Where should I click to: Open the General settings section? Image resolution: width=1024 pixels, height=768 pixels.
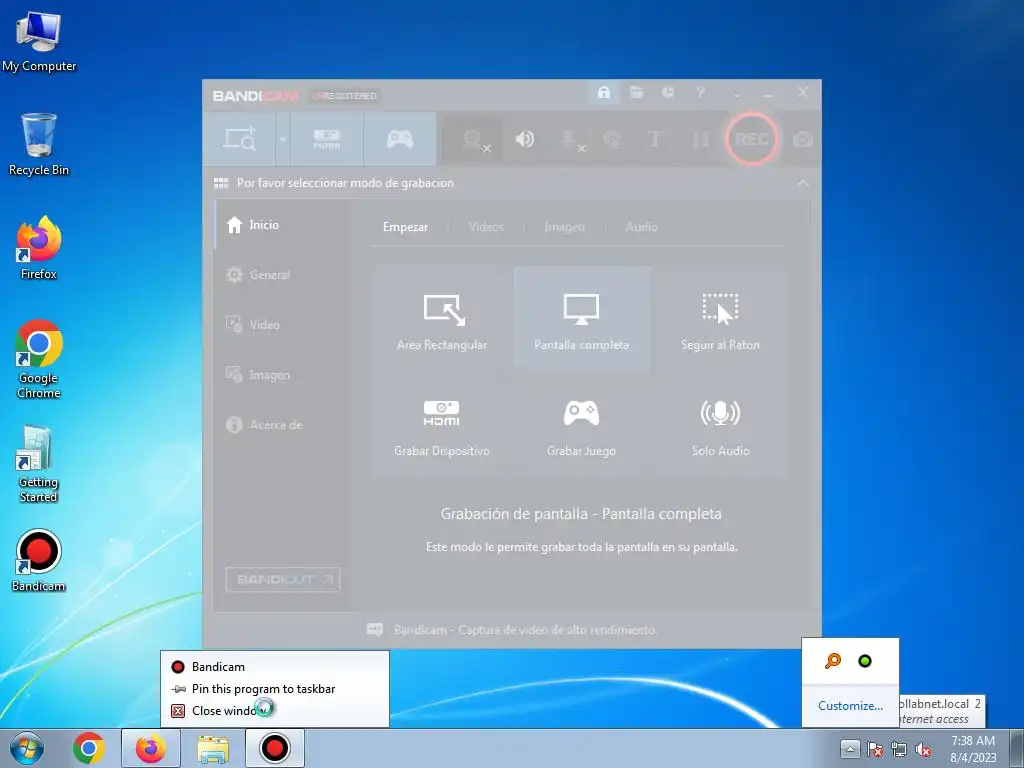click(281, 275)
